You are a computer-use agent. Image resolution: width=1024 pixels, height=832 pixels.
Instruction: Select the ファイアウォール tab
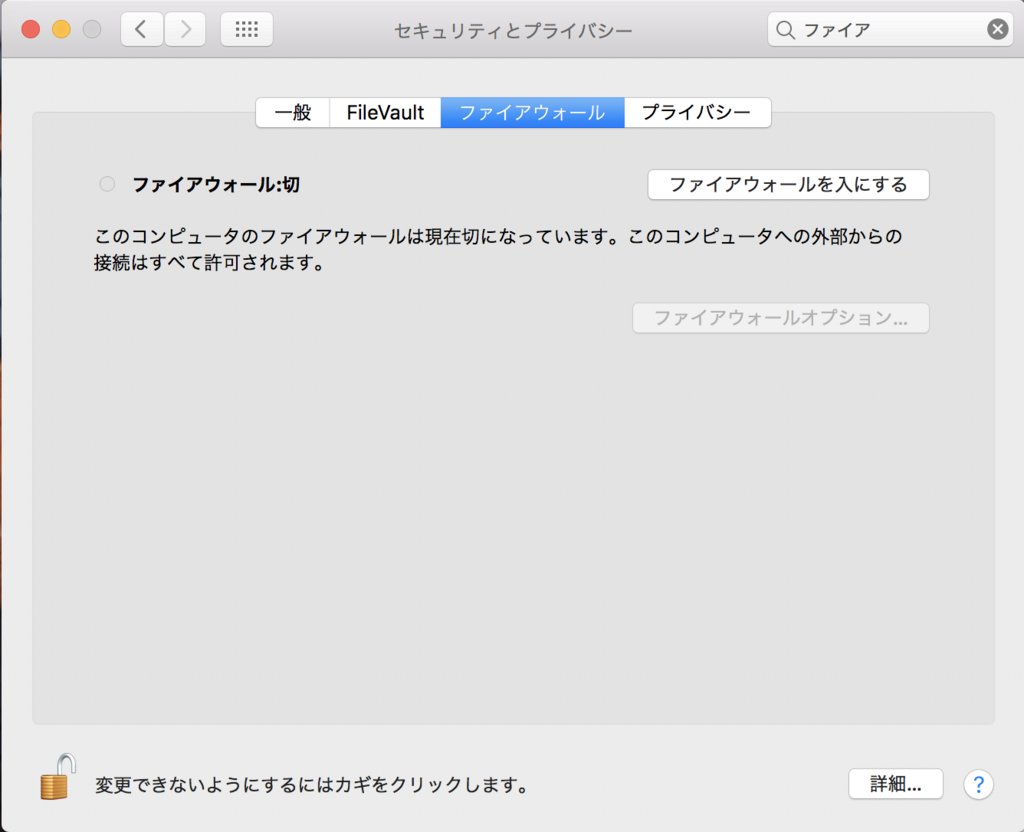click(x=532, y=112)
